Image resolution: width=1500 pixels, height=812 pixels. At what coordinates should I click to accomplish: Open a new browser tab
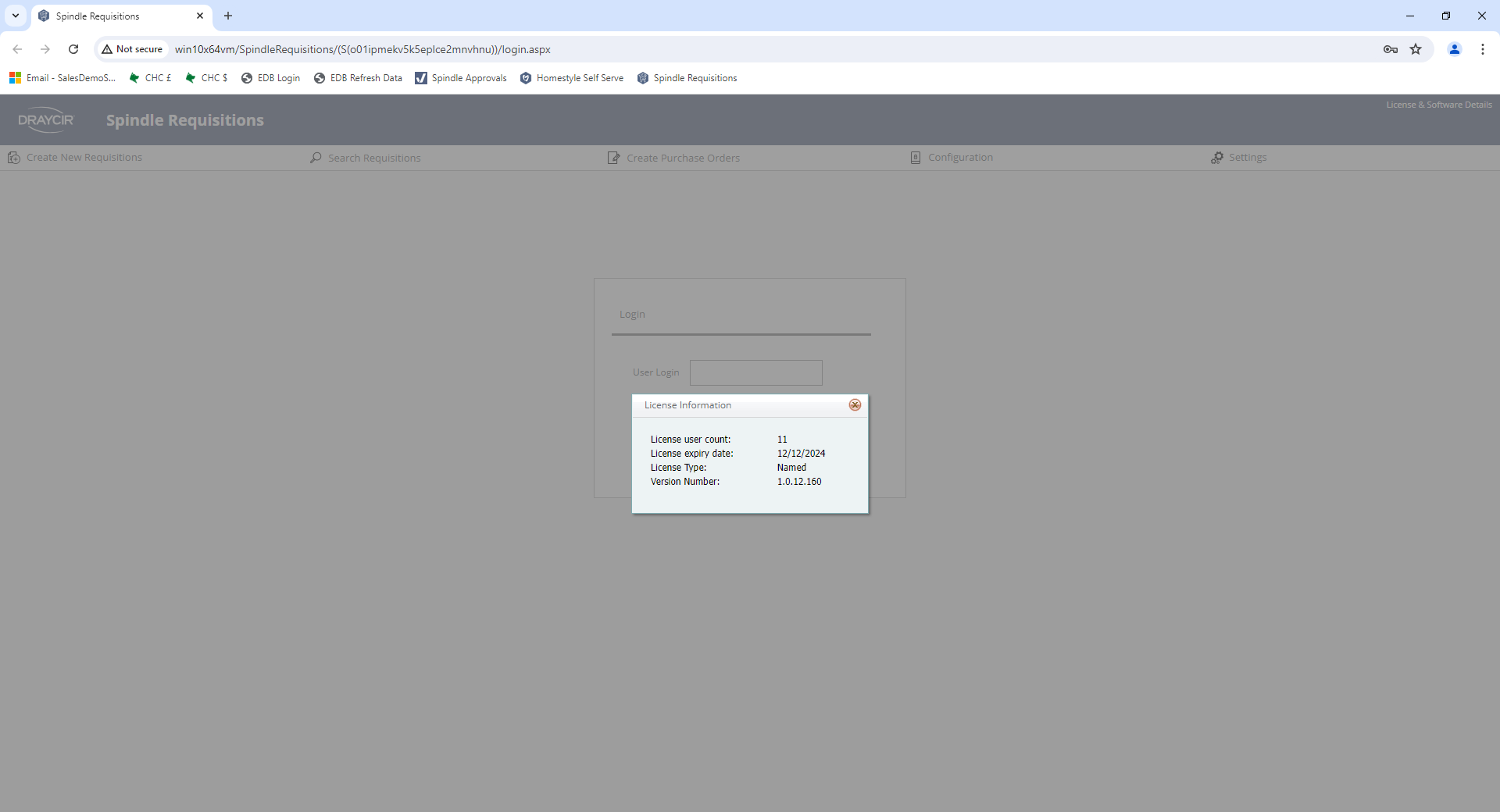point(228,16)
